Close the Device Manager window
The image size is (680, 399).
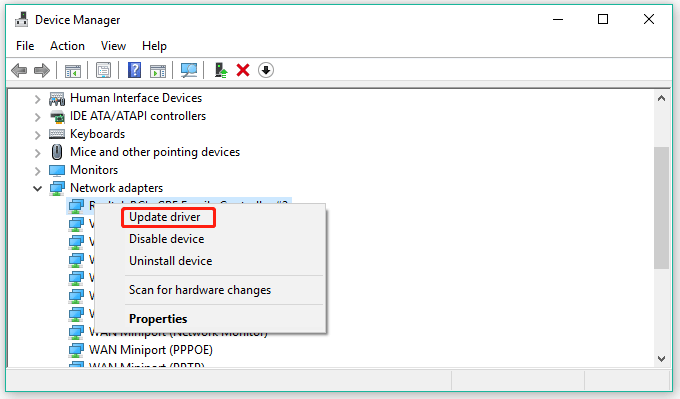pyautogui.click(x=649, y=20)
